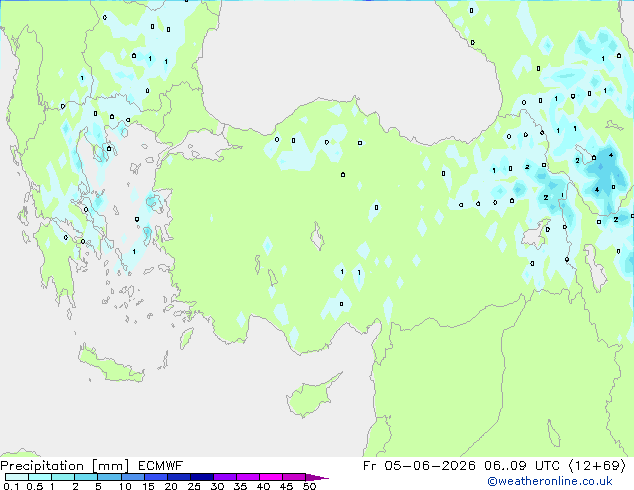Click the '15' legend scale label
634x490 pixels.
148,486
